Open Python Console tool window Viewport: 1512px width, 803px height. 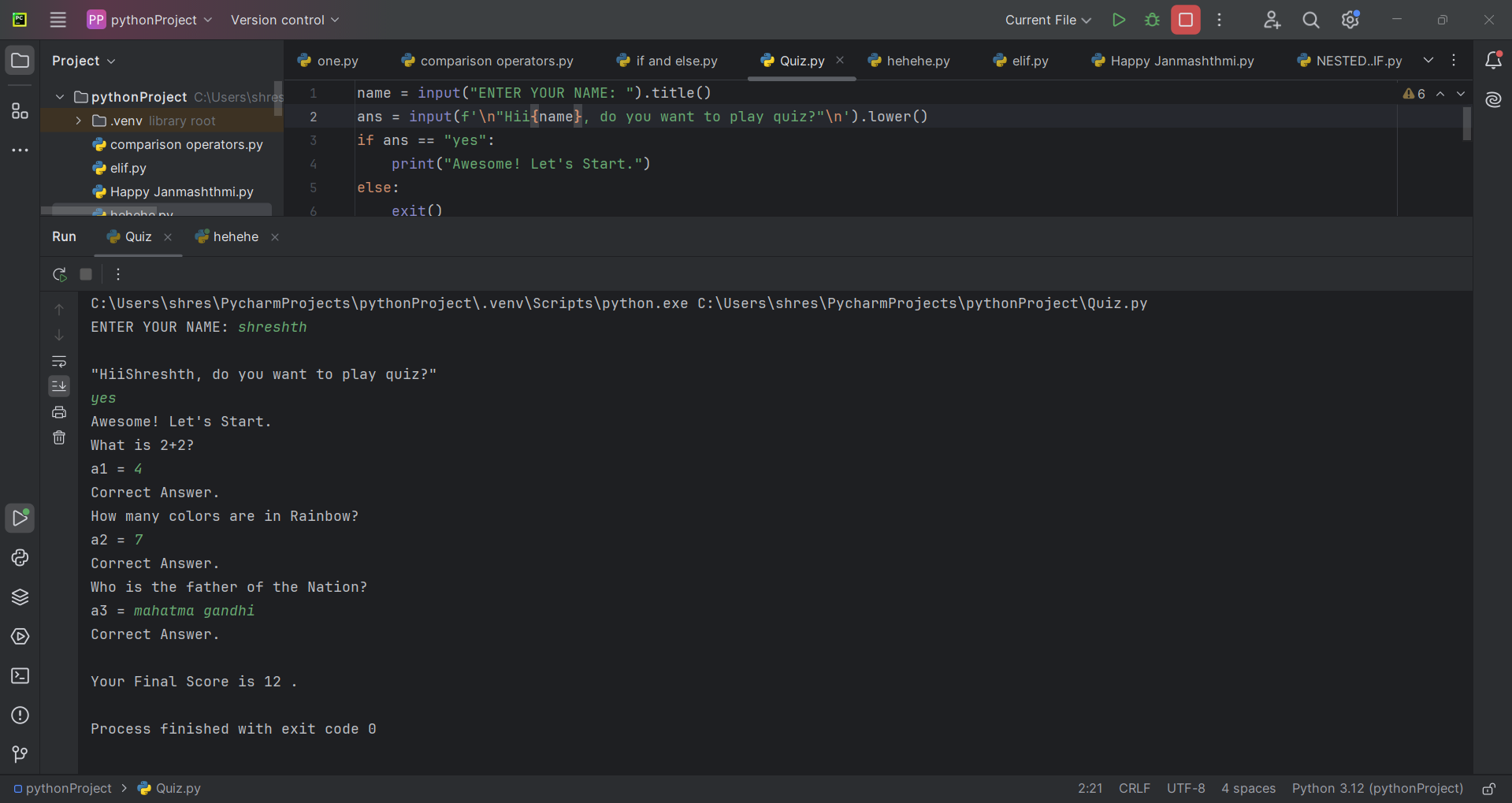tap(20, 557)
